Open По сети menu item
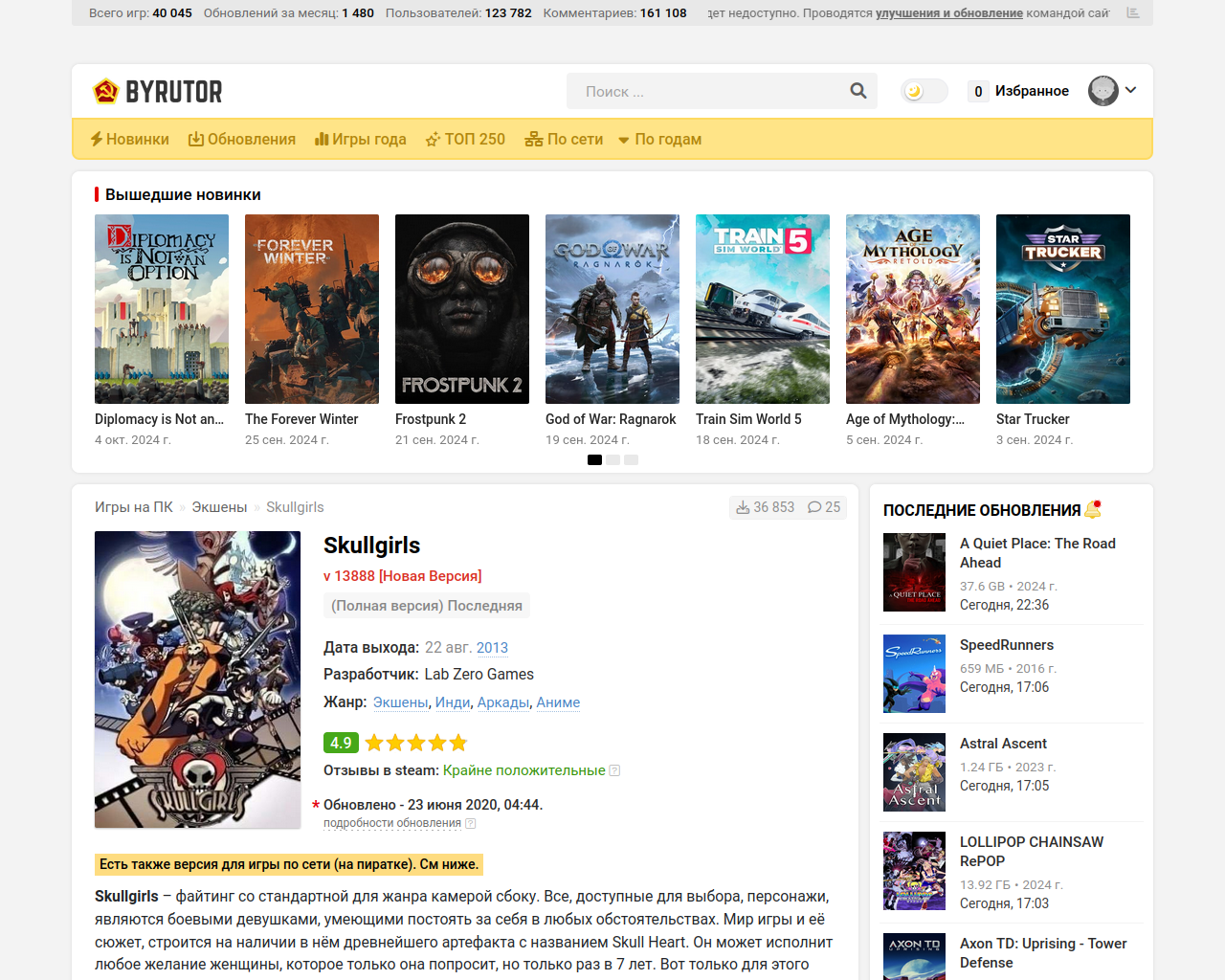The image size is (1225, 980). tap(564, 139)
